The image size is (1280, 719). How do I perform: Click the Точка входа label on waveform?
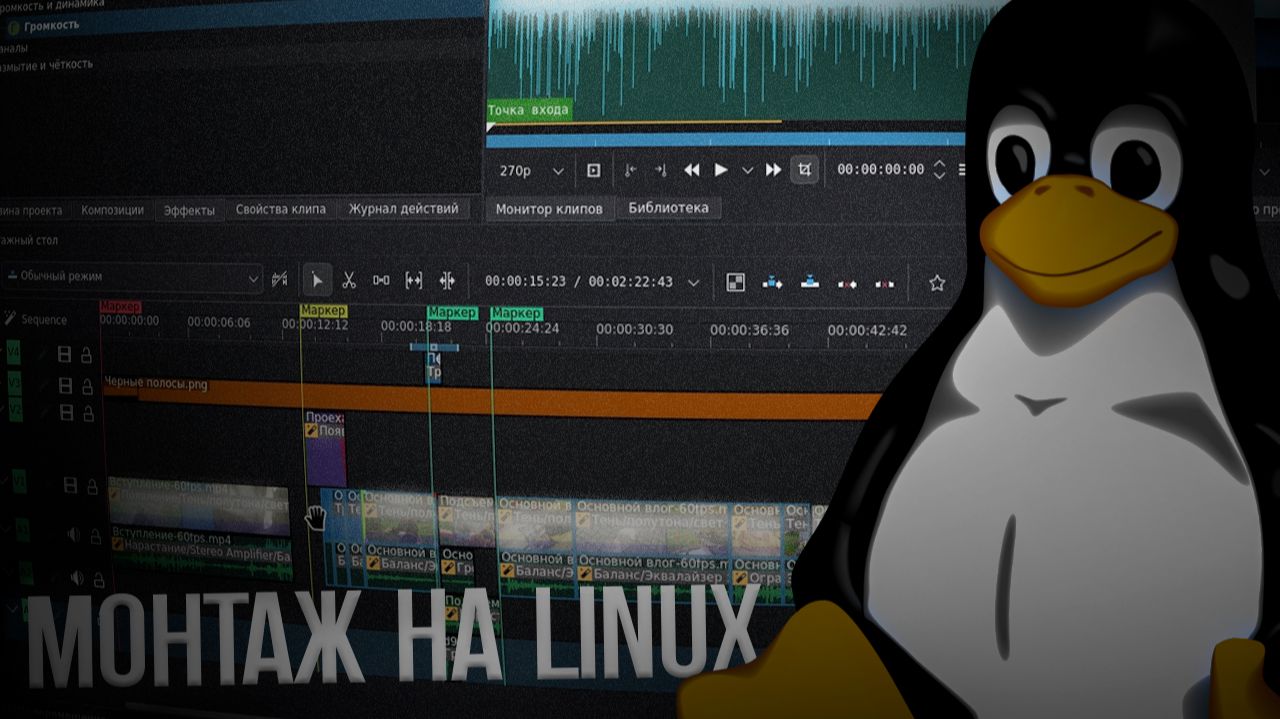pos(529,110)
